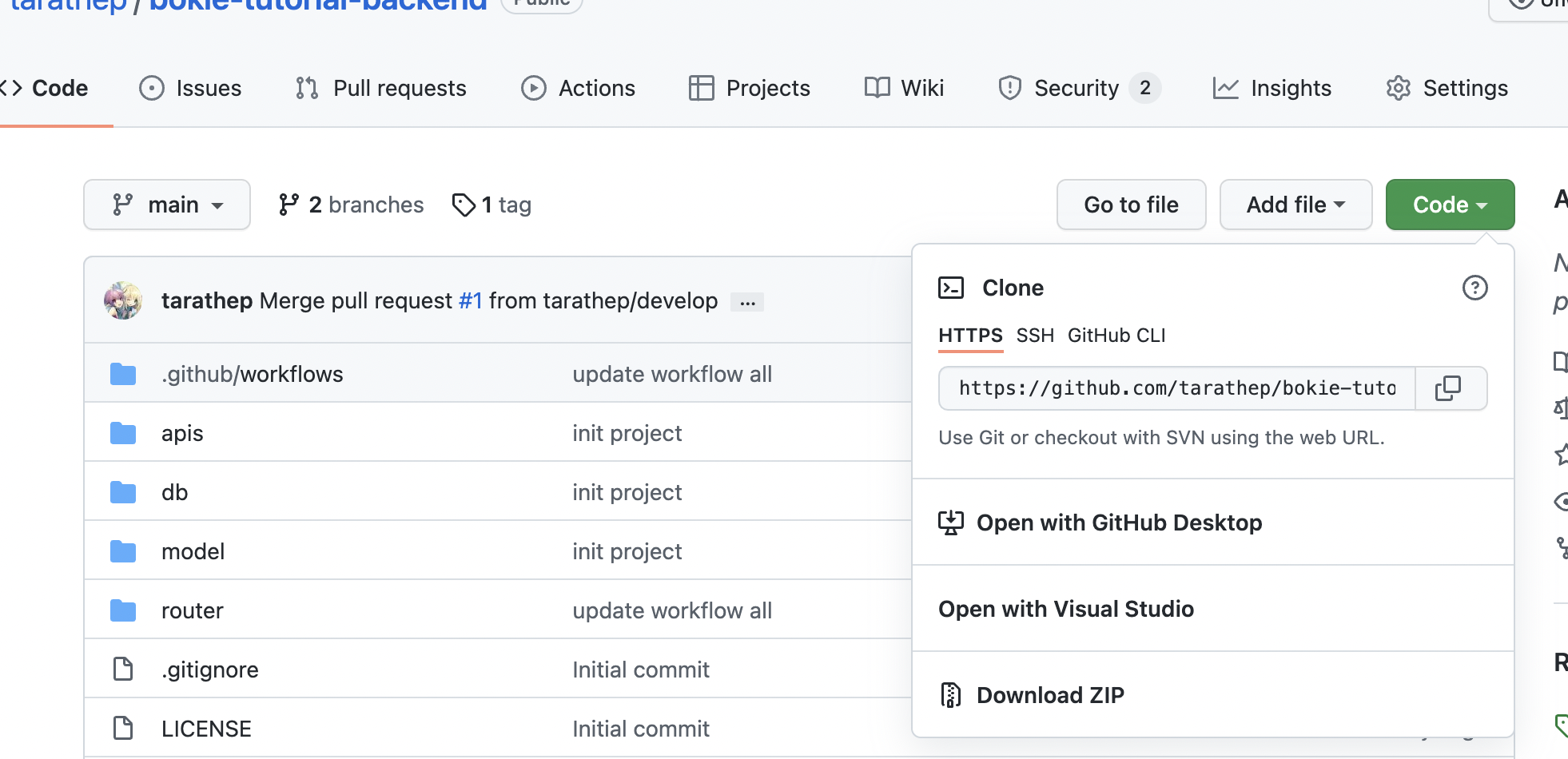
Task: Open 'init project' commit for apis
Action: pos(627,433)
